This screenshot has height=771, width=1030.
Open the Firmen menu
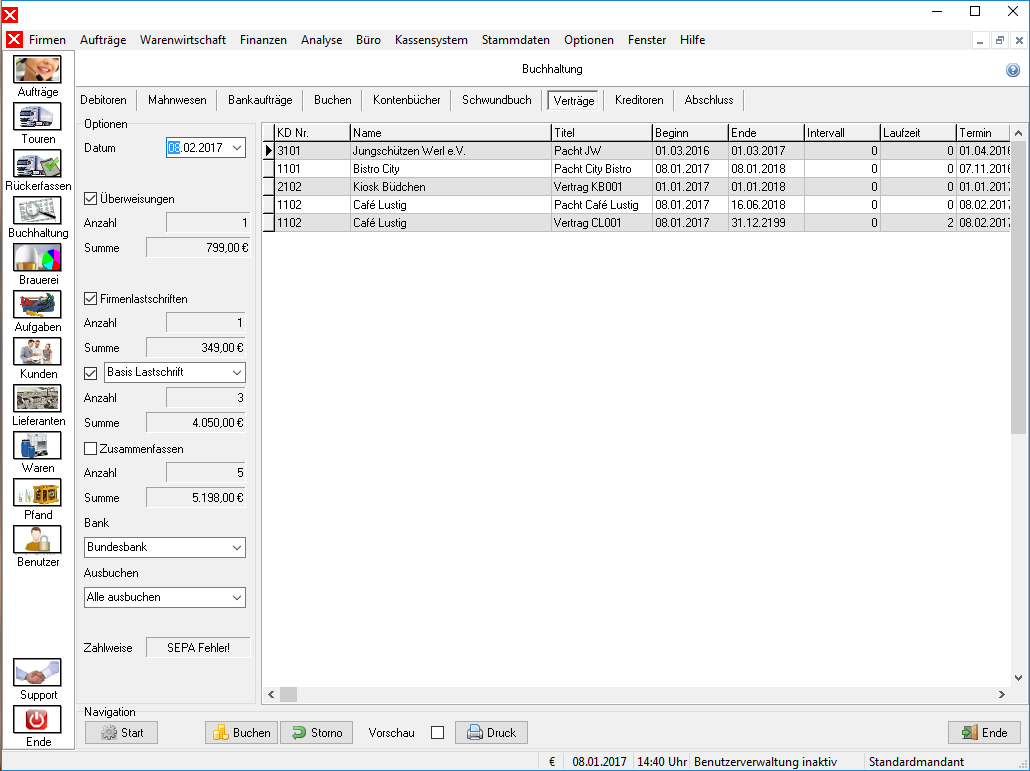click(47, 40)
